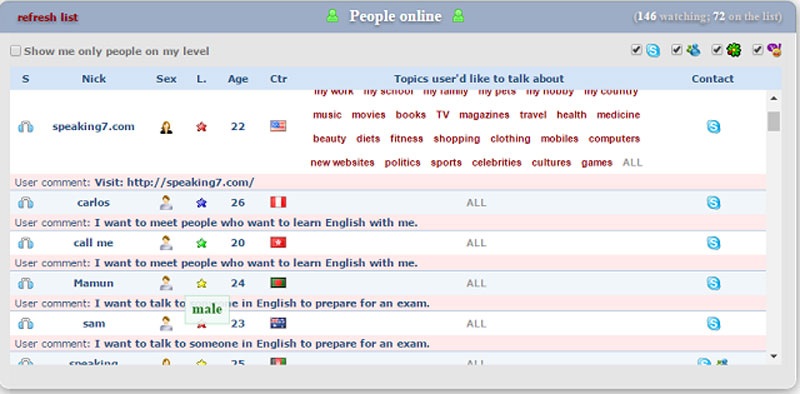
Task: Click the male icon in carlos row
Action: click(x=166, y=203)
